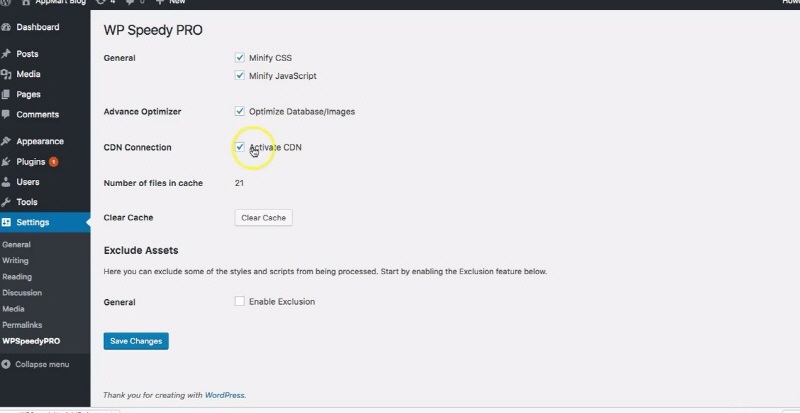The width and height of the screenshot is (800, 413).
Task: Click the Comments bubble icon
Action: (x=6, y=114)
